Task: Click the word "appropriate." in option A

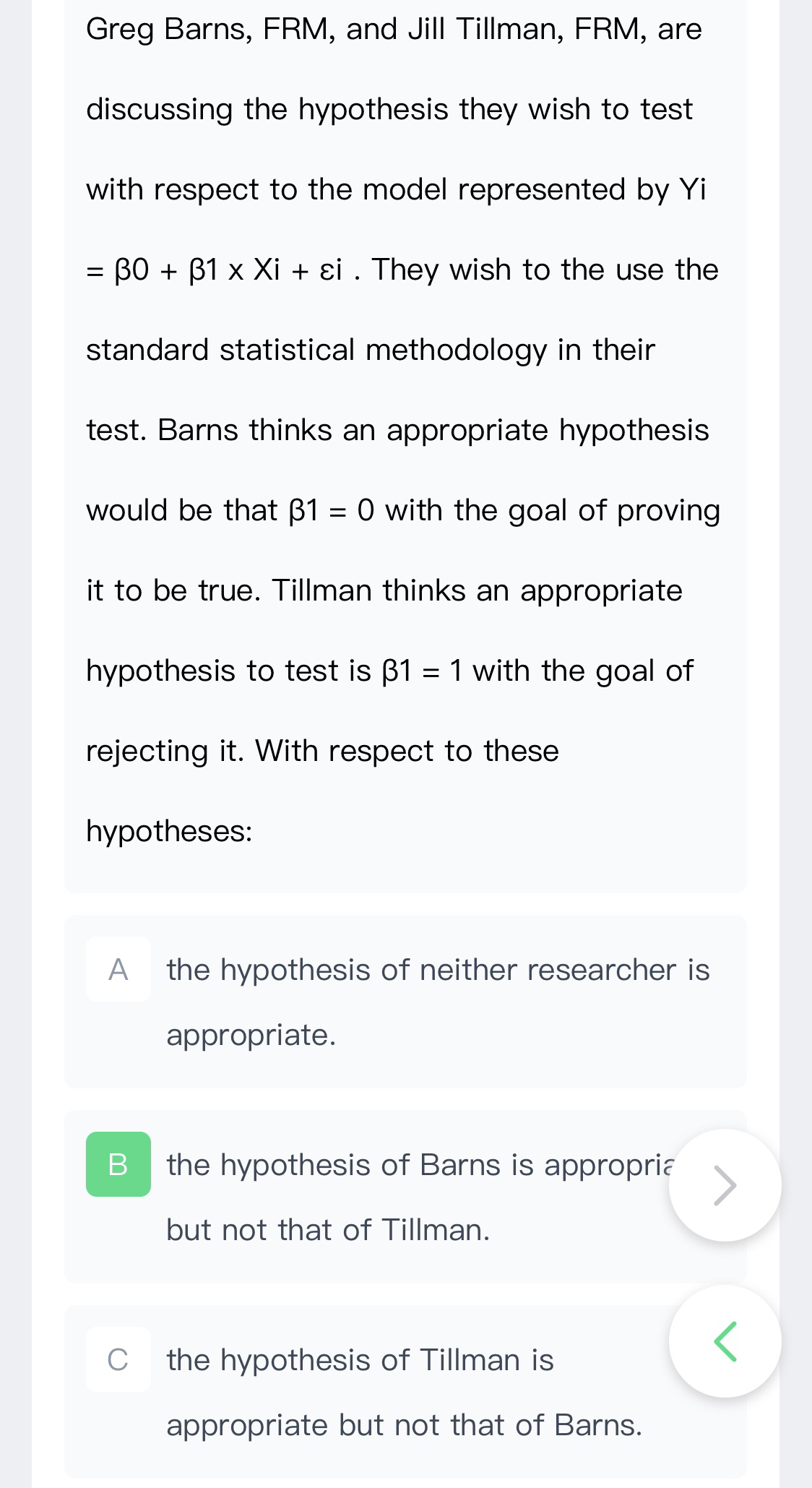Action: point(251,1035)
